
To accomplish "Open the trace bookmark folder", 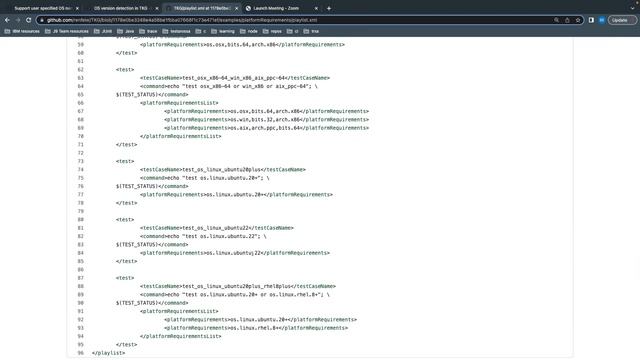I will coord(148,31).
